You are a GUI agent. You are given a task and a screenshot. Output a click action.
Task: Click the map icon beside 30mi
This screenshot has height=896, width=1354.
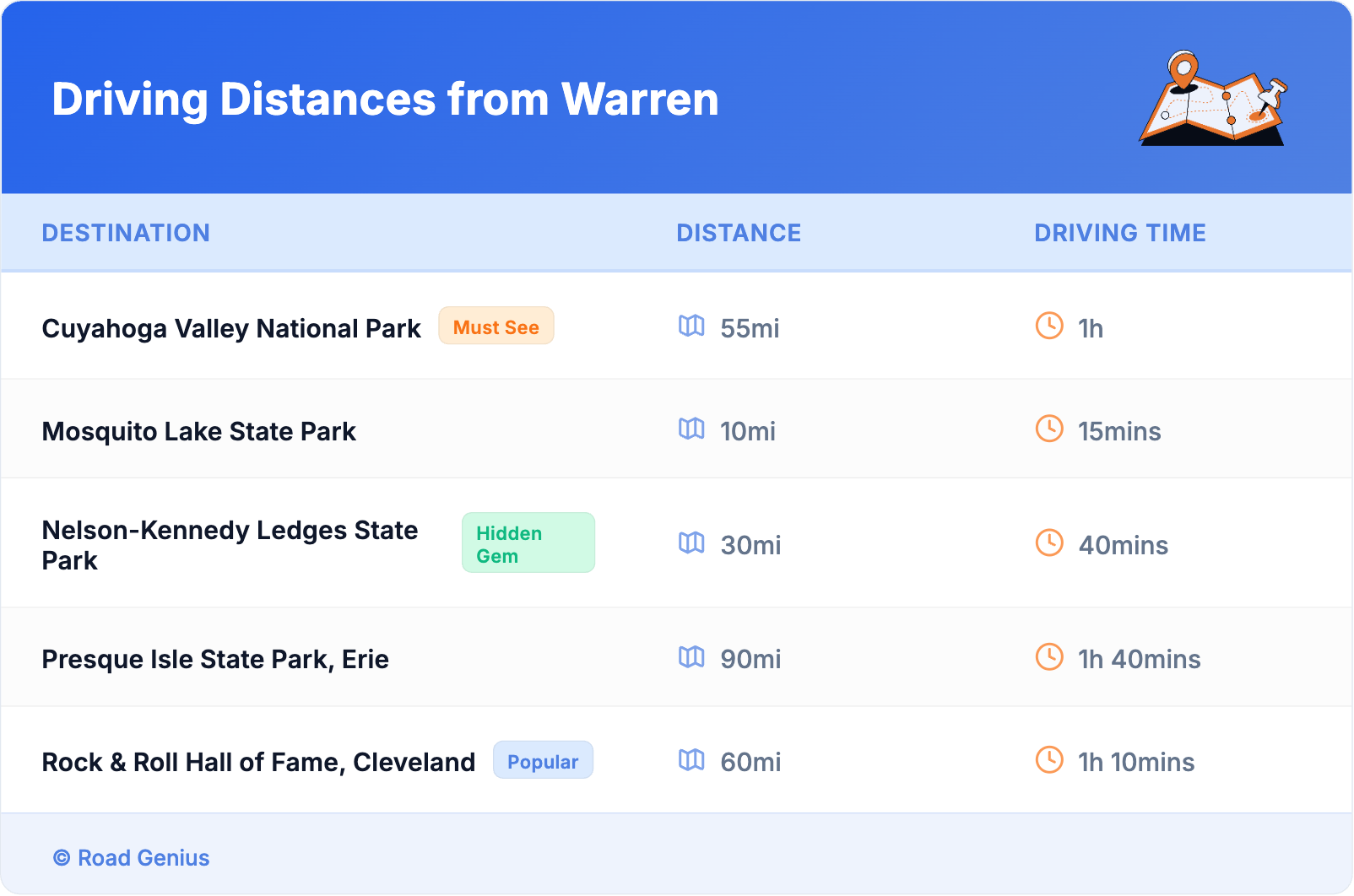click(691, 542)
